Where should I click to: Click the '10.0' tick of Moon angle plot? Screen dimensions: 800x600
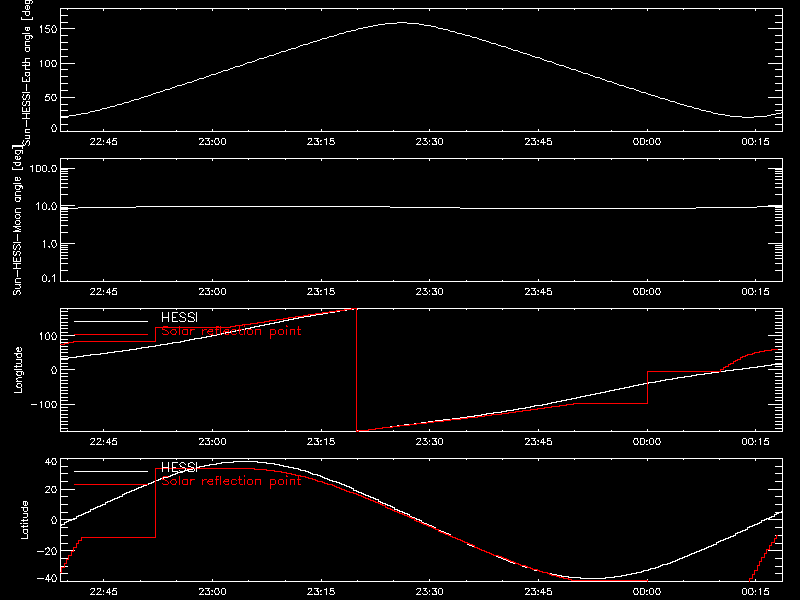click(46, 207)
